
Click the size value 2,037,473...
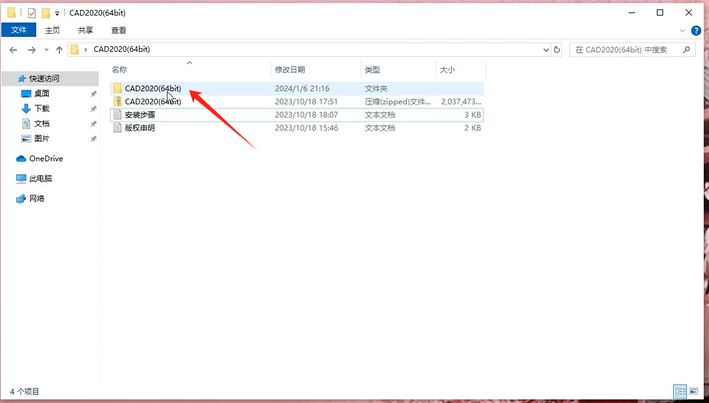coord(461,102)
